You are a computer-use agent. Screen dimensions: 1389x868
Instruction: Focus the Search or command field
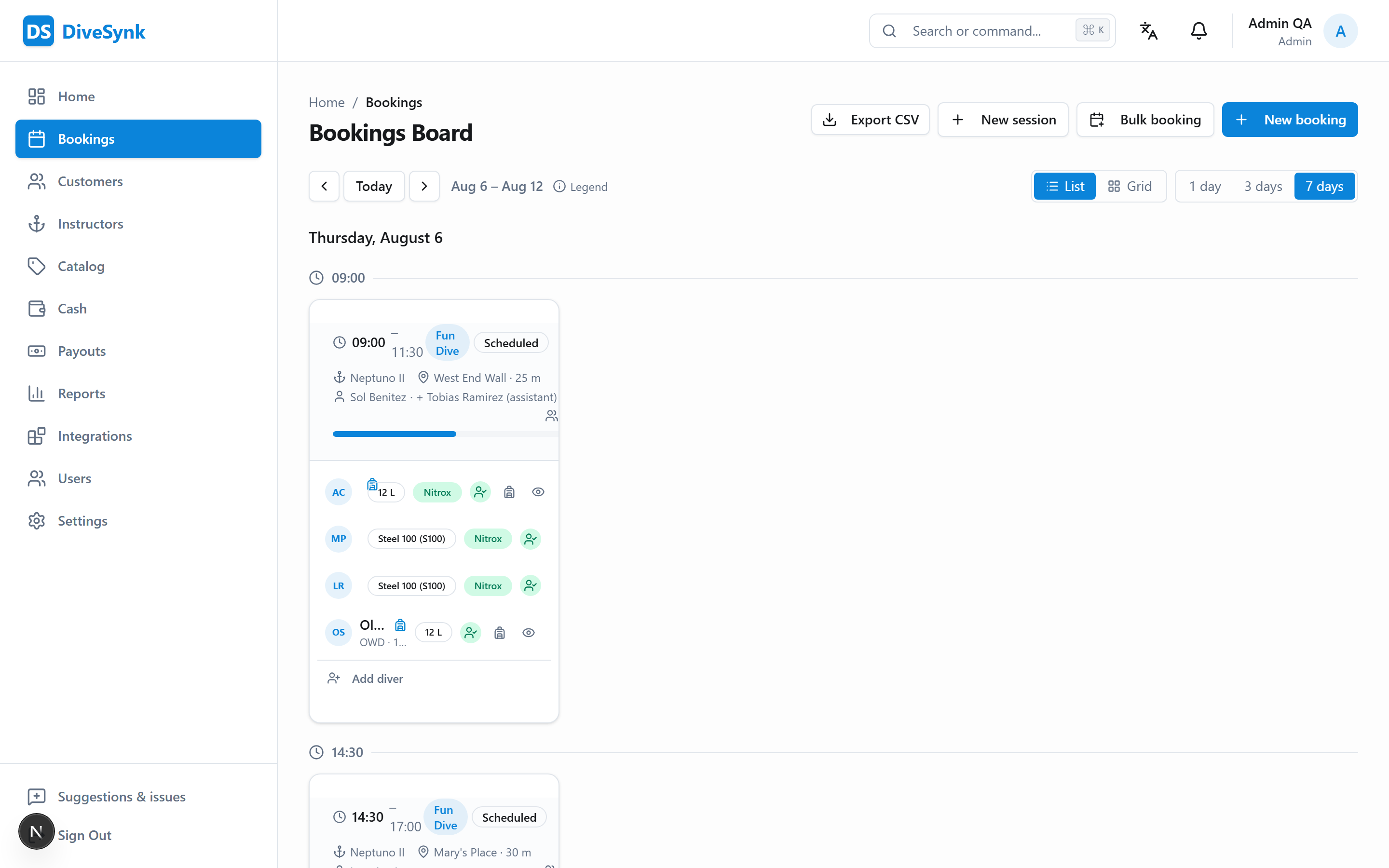[993, 31]
